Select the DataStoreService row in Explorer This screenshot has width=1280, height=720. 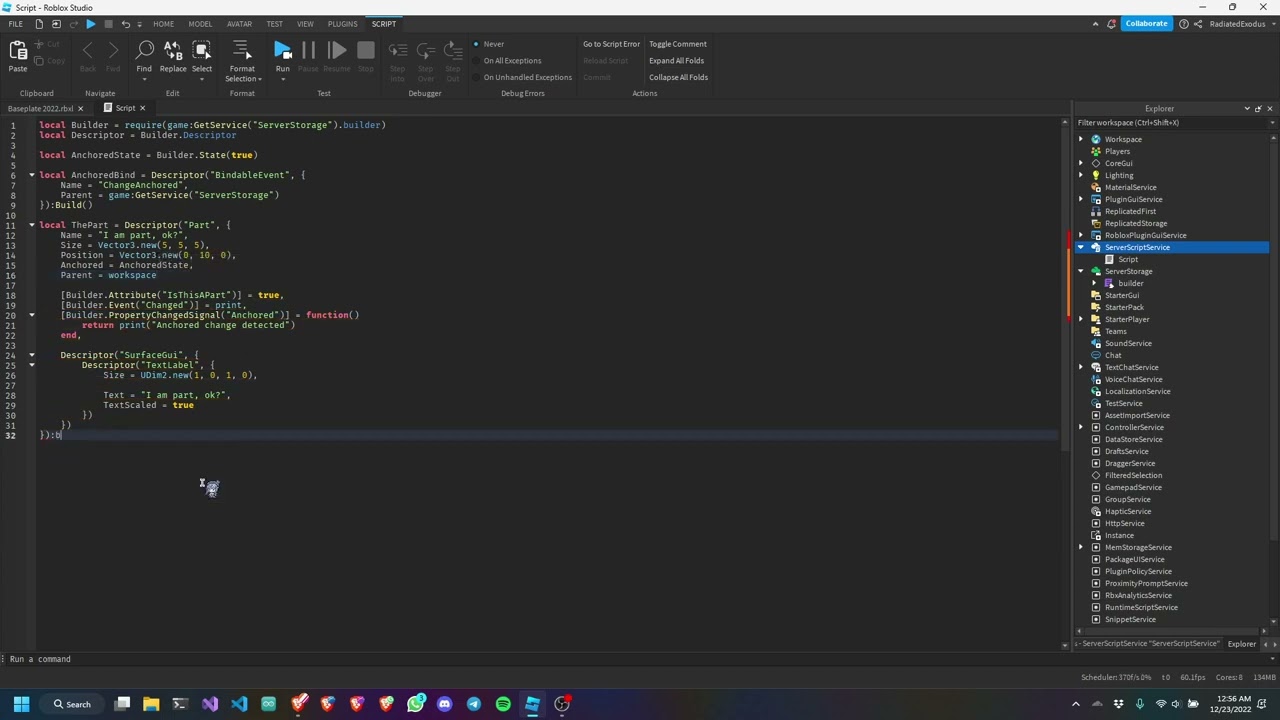(1133, 439)
